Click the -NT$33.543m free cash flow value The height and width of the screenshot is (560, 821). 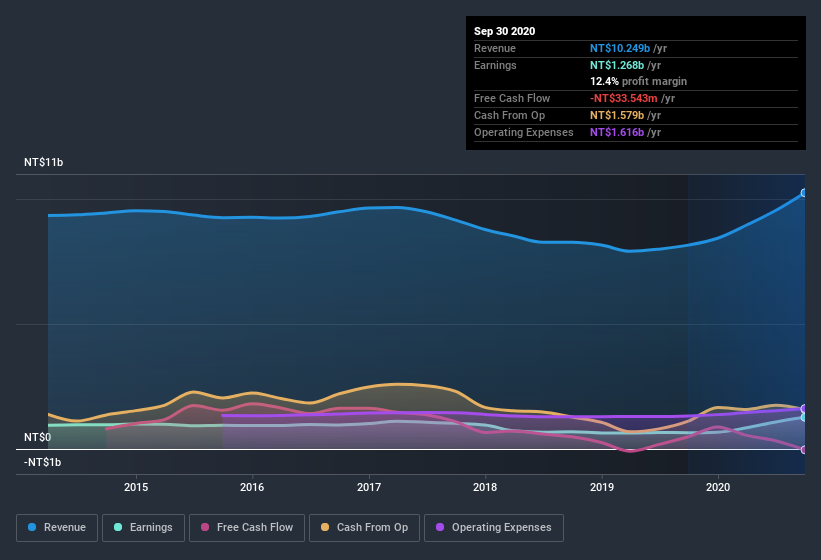coord(624,98)
